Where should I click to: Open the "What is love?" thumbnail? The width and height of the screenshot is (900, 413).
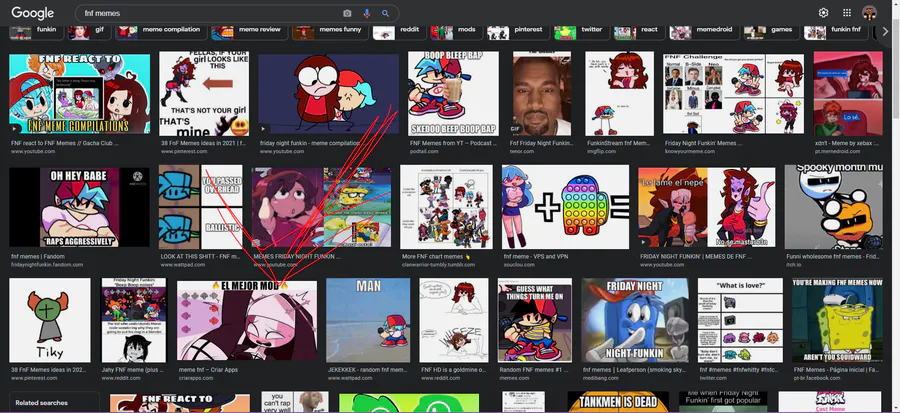740,320
